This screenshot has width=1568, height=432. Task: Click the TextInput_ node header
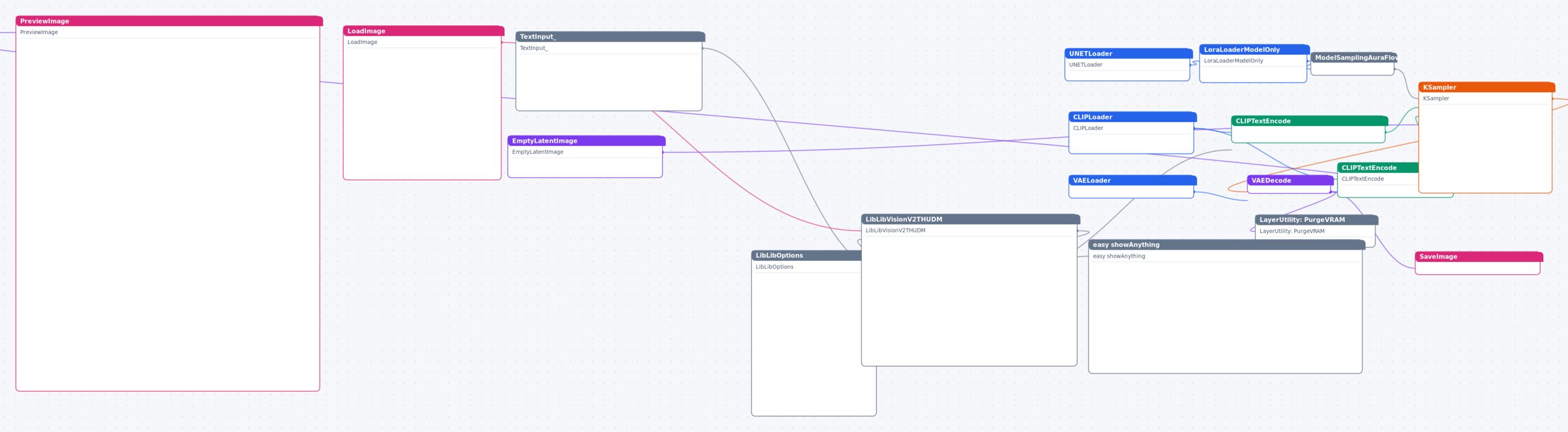coord(610,37)
